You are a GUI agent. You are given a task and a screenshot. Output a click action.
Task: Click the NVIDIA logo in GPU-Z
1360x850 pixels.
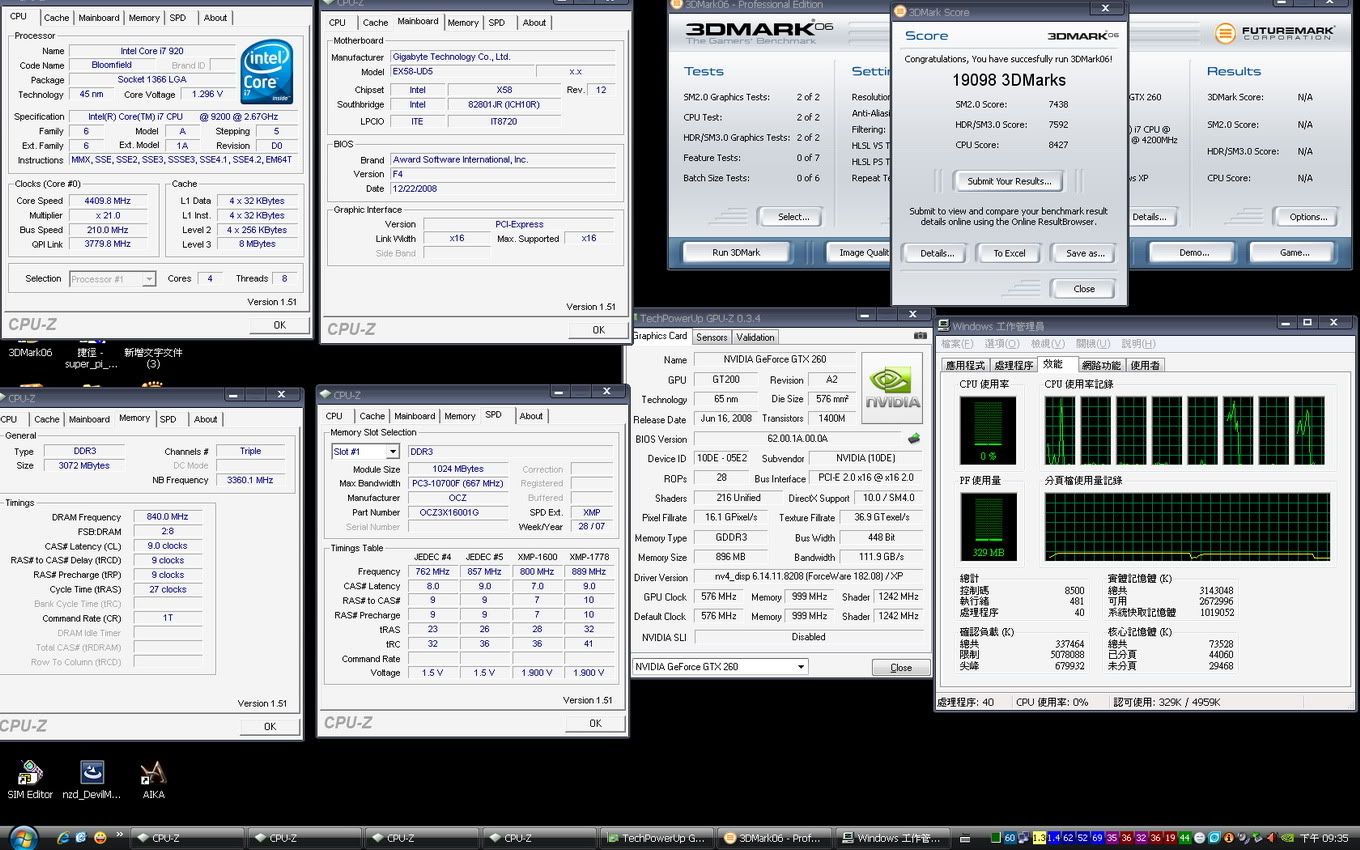[x=892, y=386]
